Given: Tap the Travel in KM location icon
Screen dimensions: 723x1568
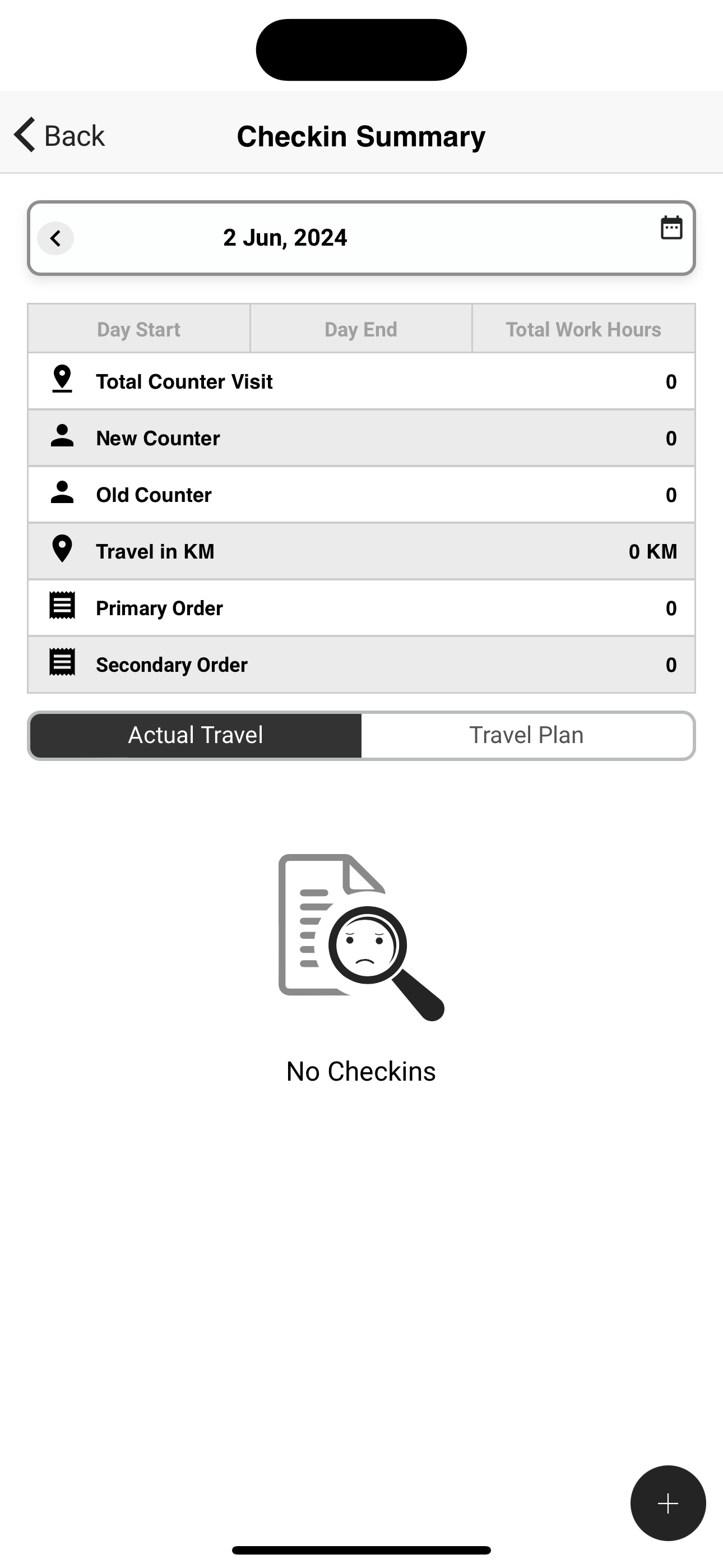Looking at the screenshot, I should [x=62, y=549].
